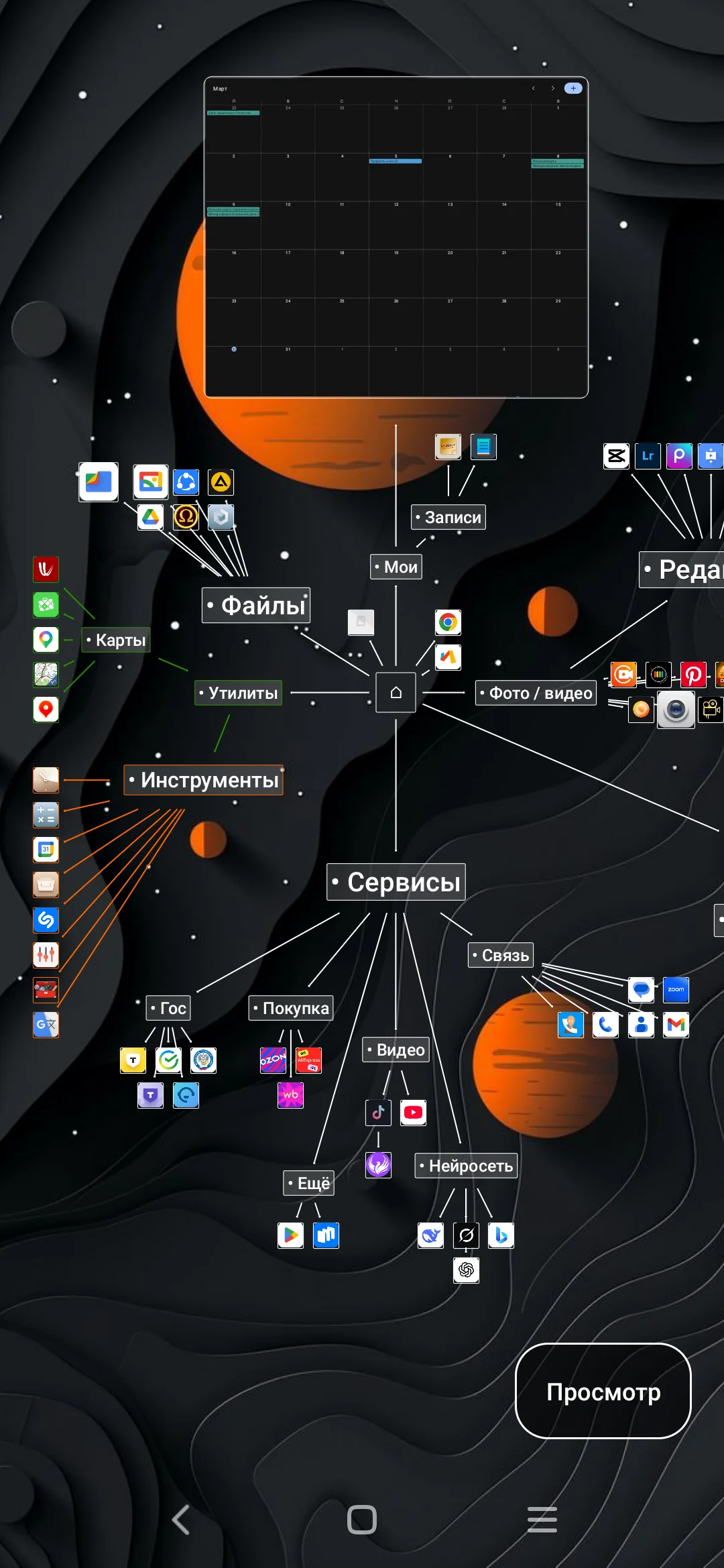
Task: Open the DeepSeek whale app icon
Action: tap(430, 1235)
